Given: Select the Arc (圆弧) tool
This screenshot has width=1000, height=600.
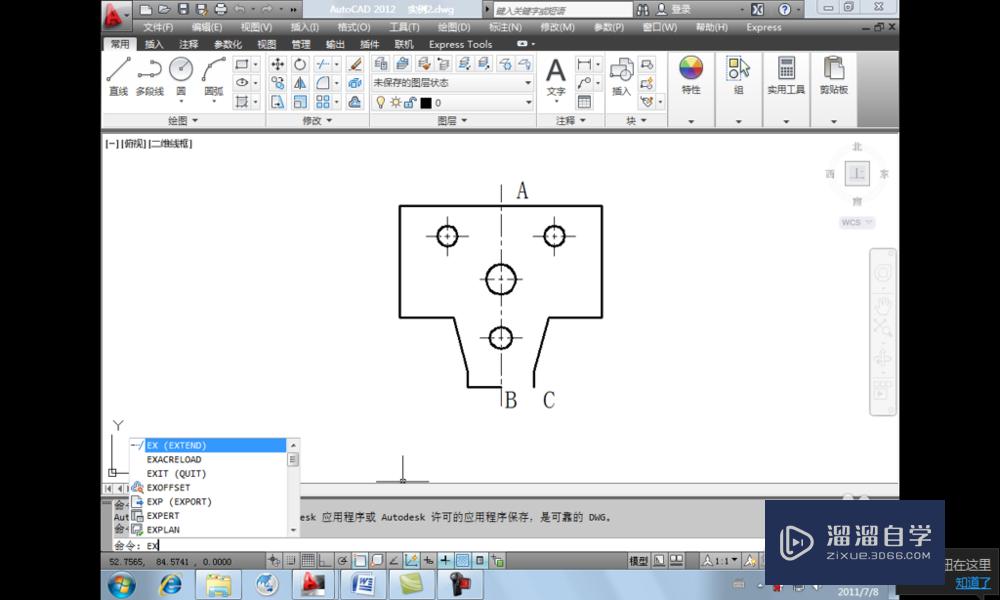Looking at the screenshot, I should coord(215,68).
